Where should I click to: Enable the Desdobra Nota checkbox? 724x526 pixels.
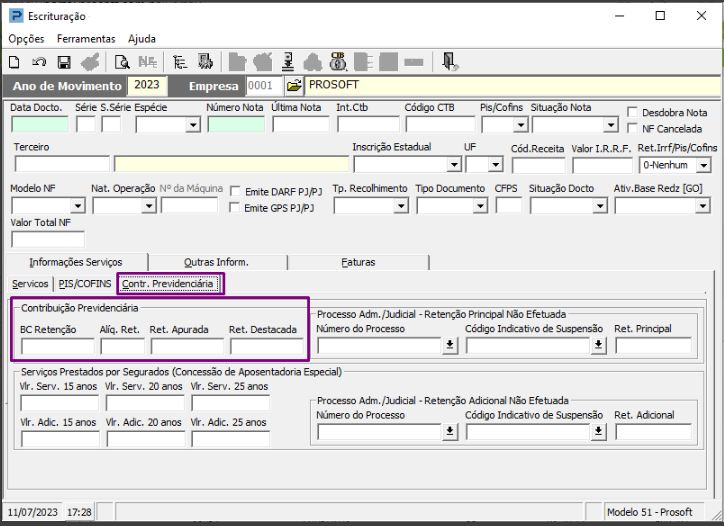tap(632, 112)
